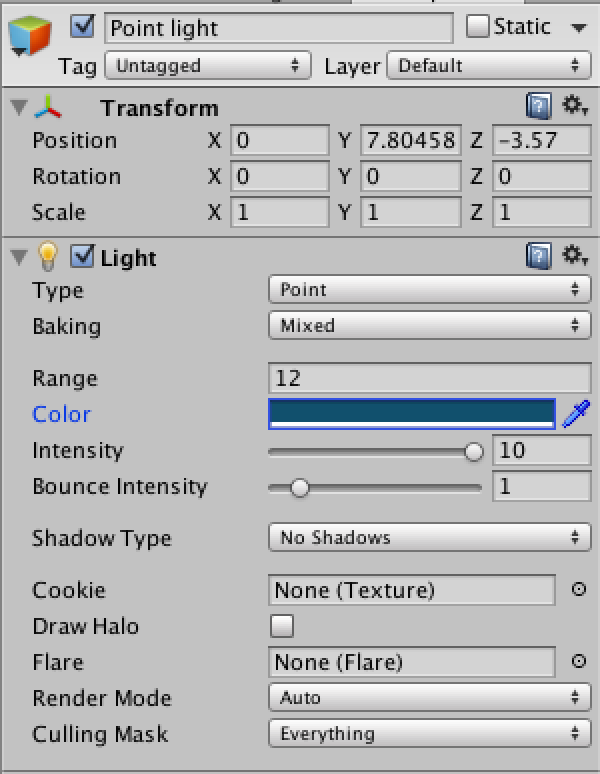Enable the Static checkbox

[478, 26]
